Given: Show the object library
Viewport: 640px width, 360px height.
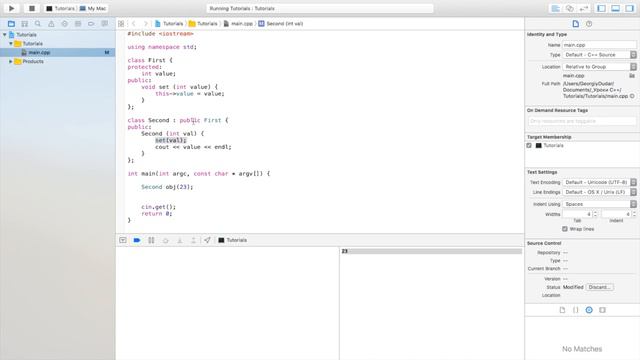Looking at the screenshot, I should click(x=589, y=310).
